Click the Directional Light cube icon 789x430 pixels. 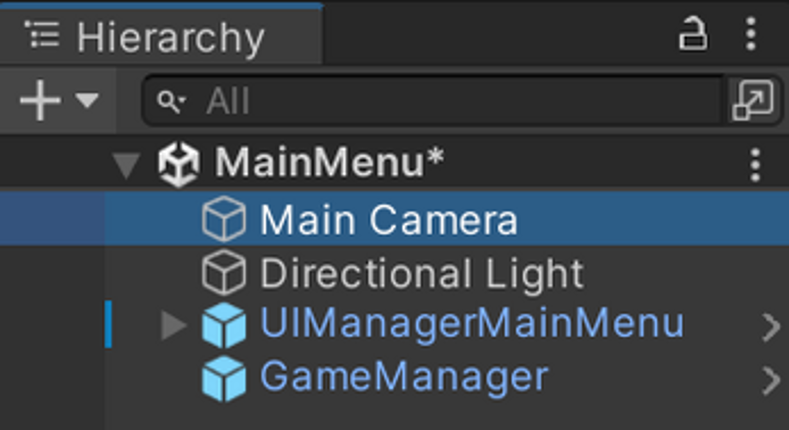224,272
